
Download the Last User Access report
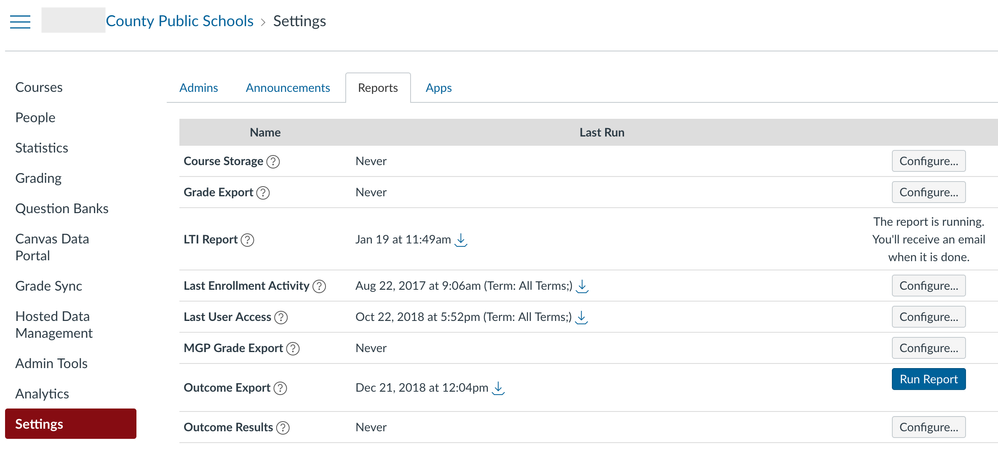[582, 317]
